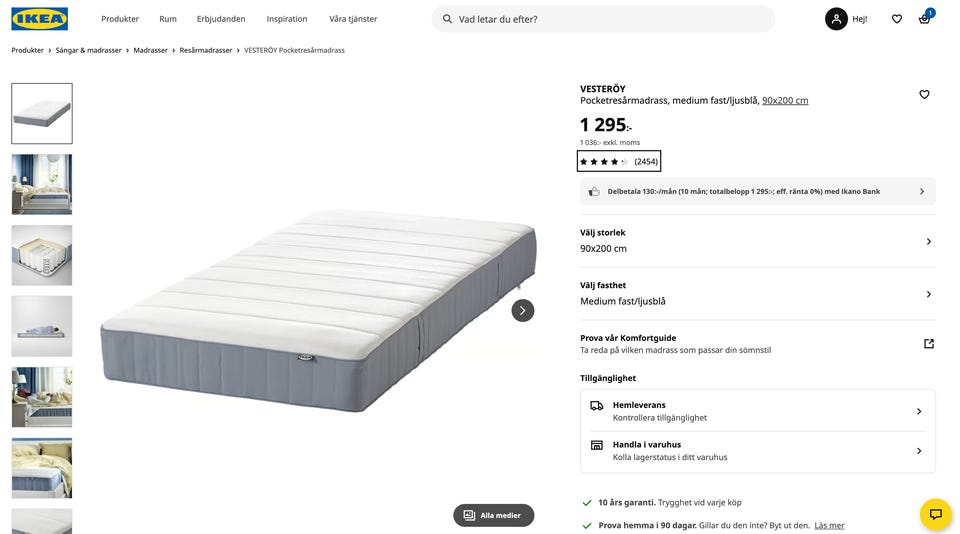Click the Alla medier button
Screen dimensions: 960x534
tap(493, 515)
